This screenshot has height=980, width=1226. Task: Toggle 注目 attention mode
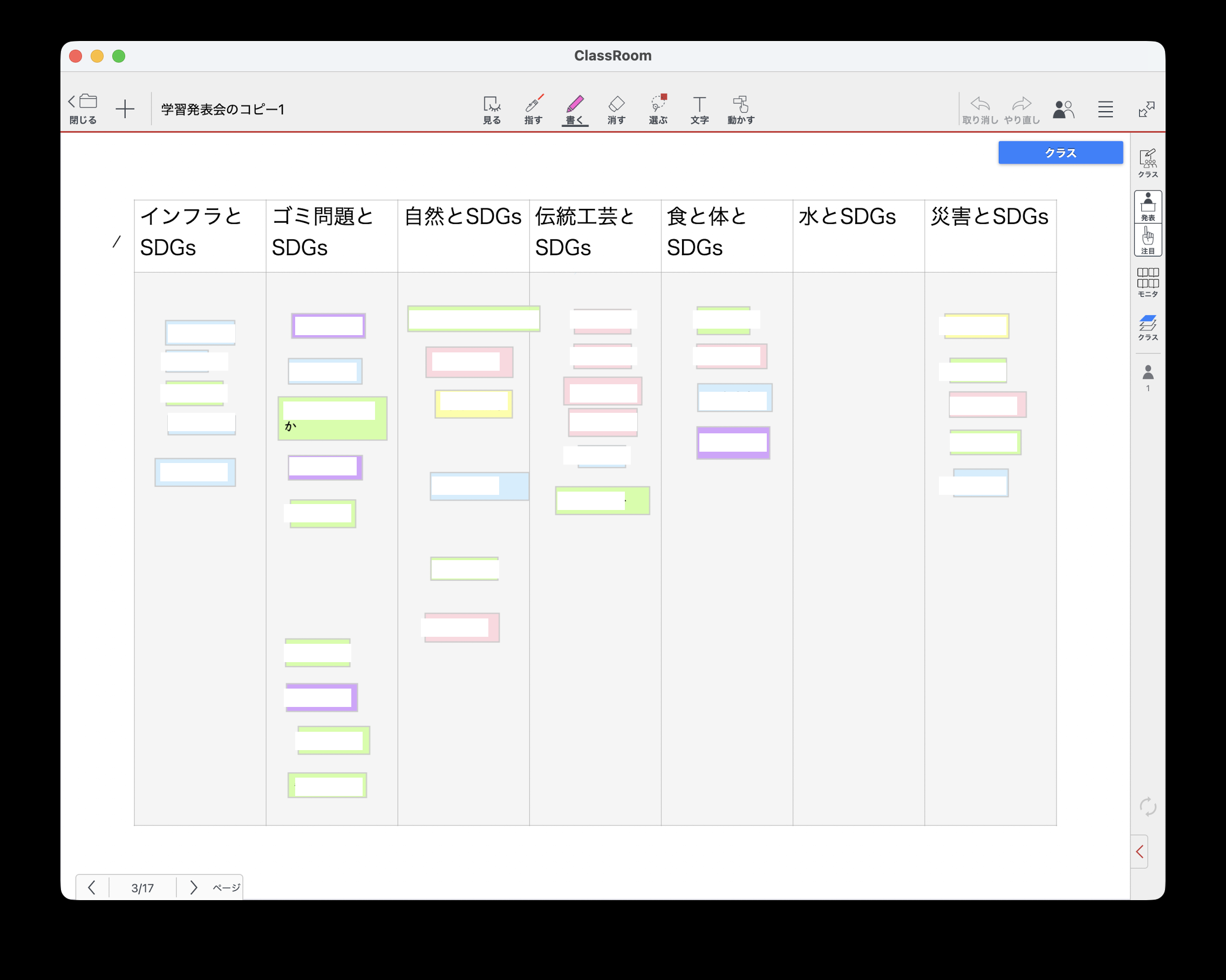pos(1148,240)
